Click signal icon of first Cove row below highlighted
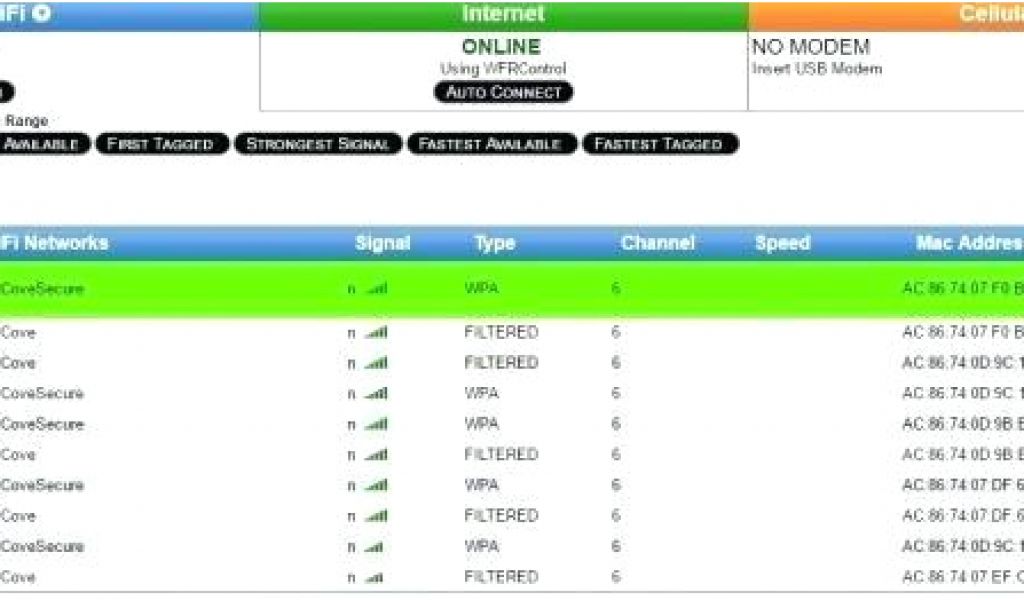The width and height of the screenshot is (1024, 600). [375, 332]
